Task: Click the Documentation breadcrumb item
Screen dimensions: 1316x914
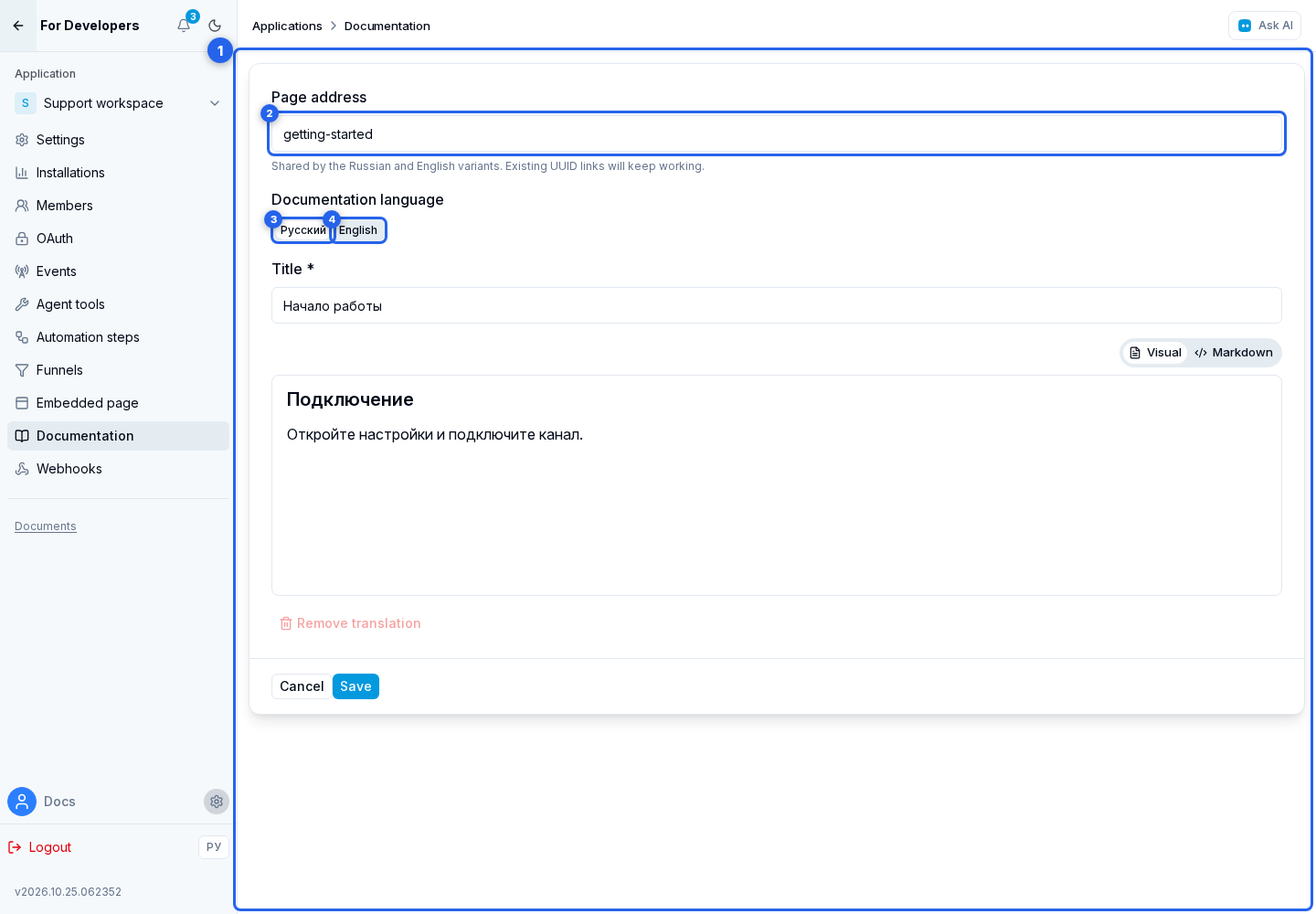Action: click(387, 26)
